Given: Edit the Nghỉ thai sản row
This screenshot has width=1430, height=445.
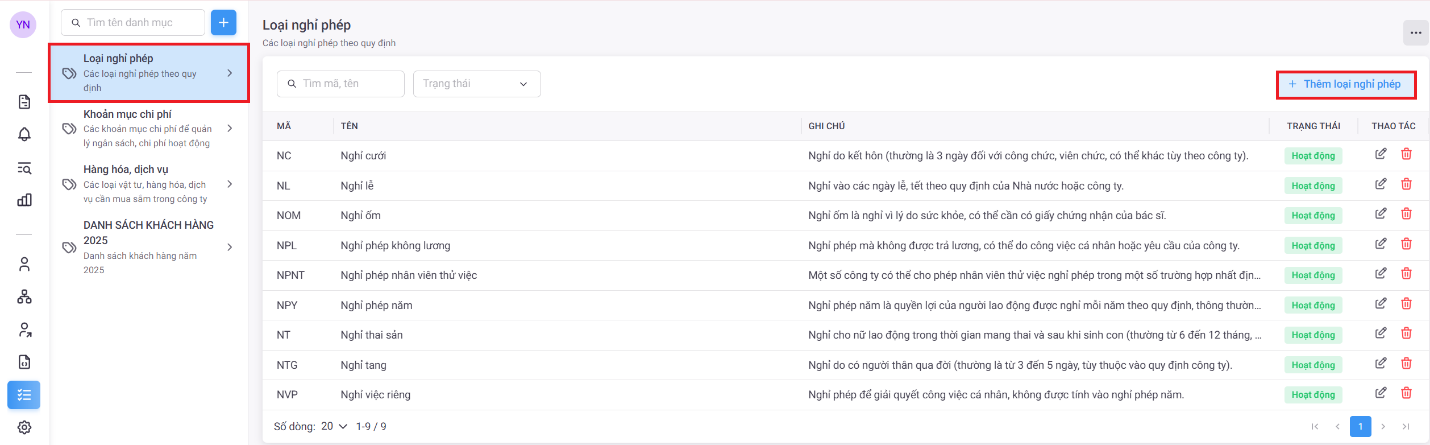Looking at the screenshot, I should [x=1381, y=333].
